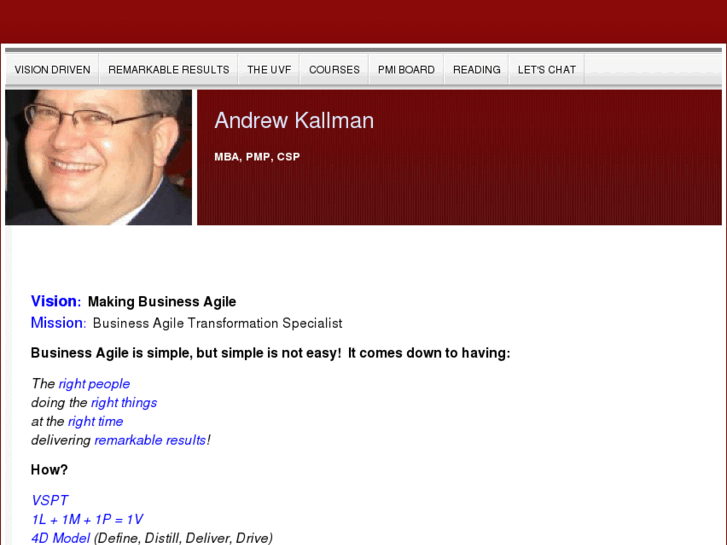
Task: Follow the 'right people' link
Action: (94, 384)
